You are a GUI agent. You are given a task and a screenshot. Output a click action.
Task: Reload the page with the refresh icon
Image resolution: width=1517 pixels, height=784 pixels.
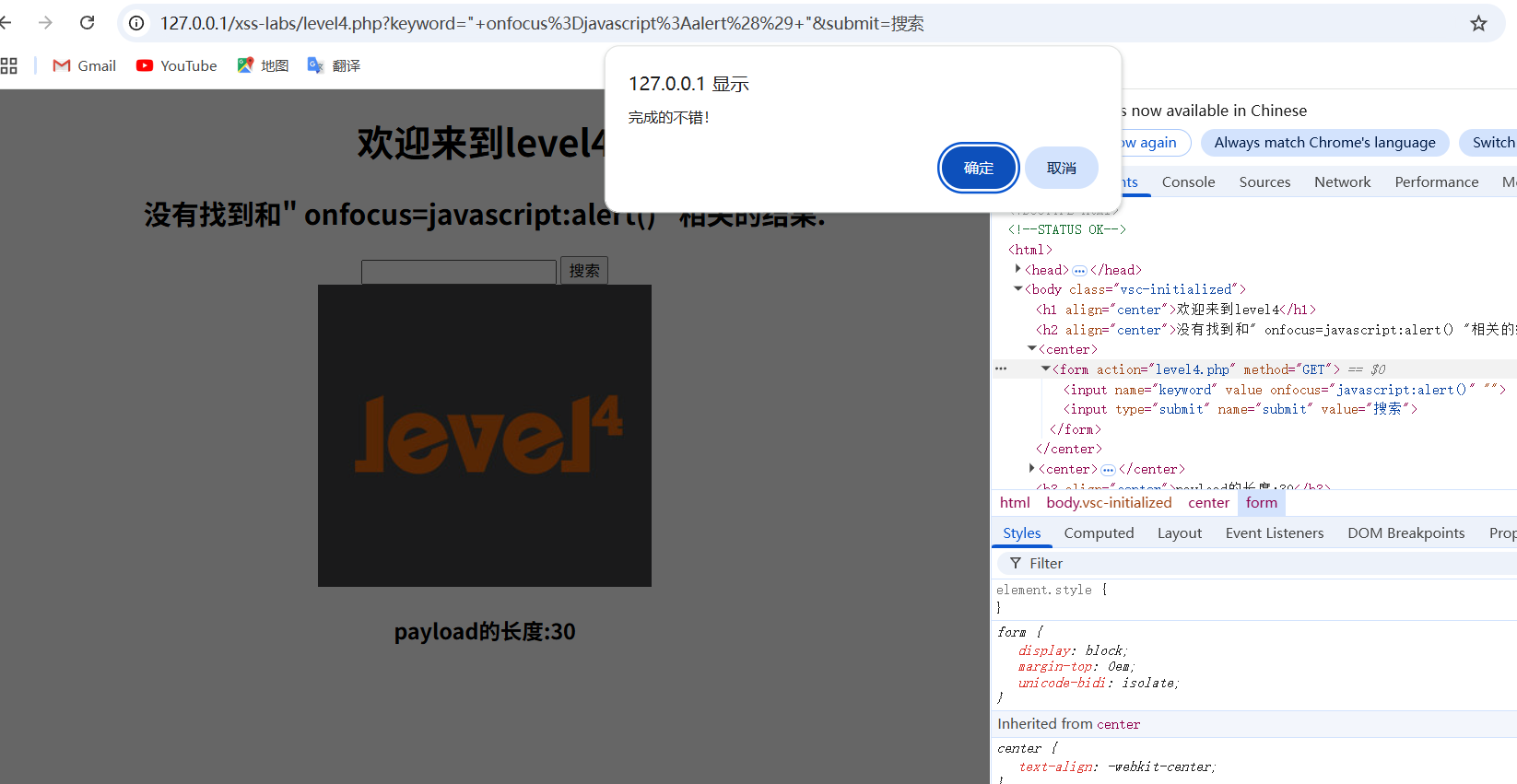[x=88, y=23]
